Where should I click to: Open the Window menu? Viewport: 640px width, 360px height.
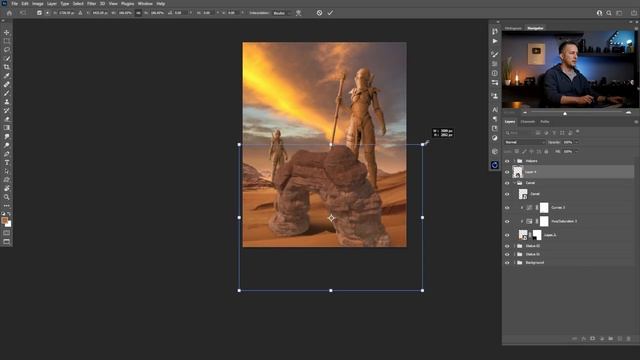145,4
